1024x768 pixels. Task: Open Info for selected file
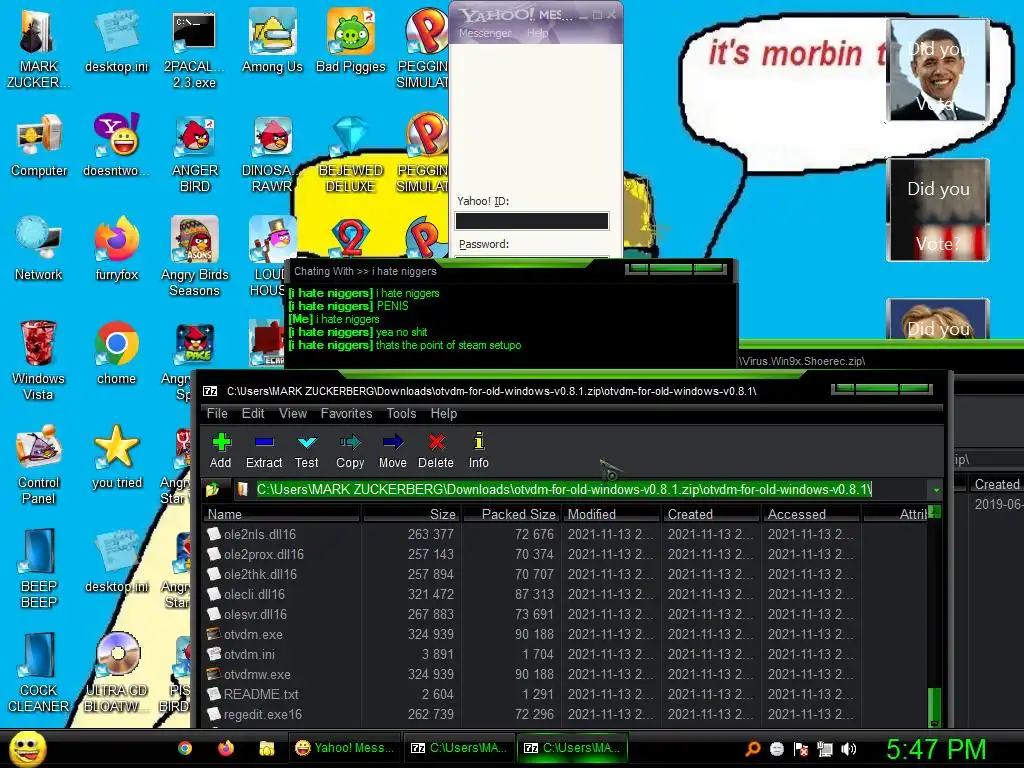point(479,450)
